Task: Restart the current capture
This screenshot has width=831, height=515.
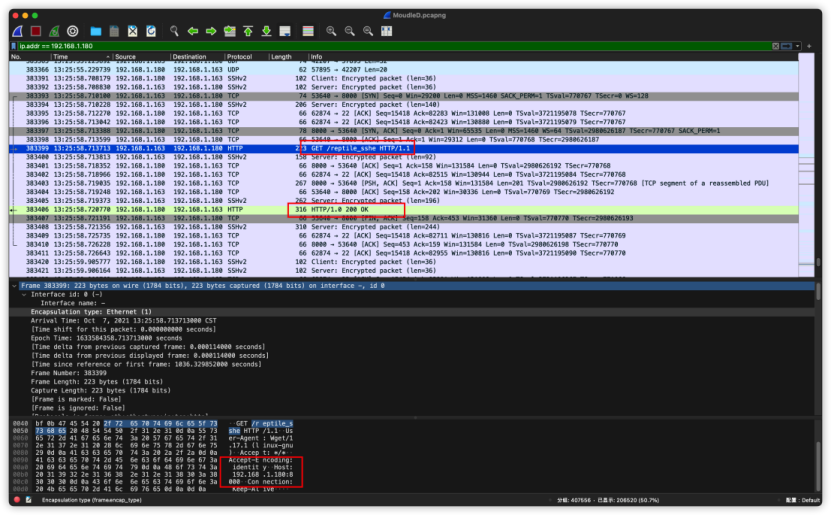Action: point(54,31)
